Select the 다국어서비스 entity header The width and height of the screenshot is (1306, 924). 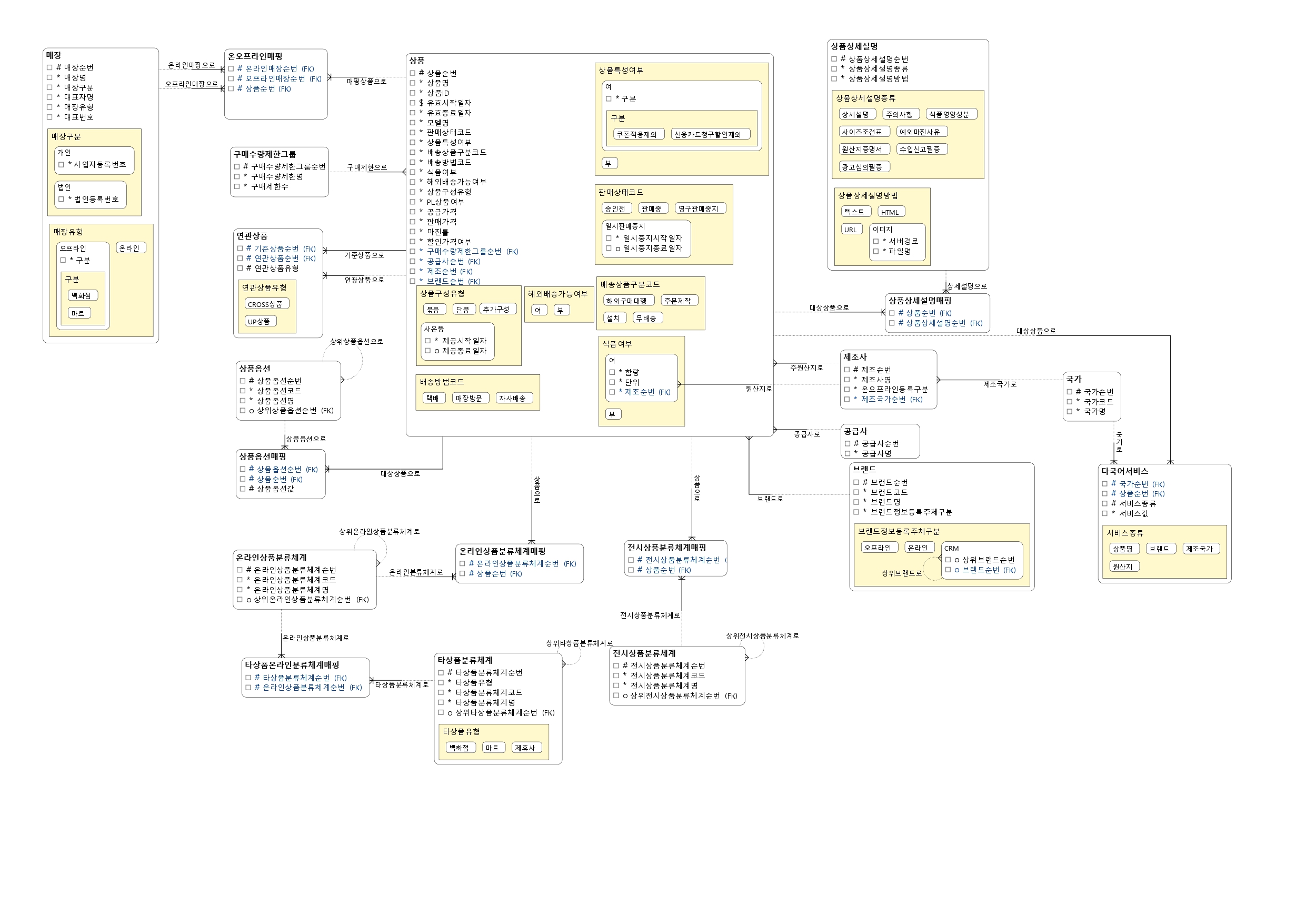[1124, 471]
